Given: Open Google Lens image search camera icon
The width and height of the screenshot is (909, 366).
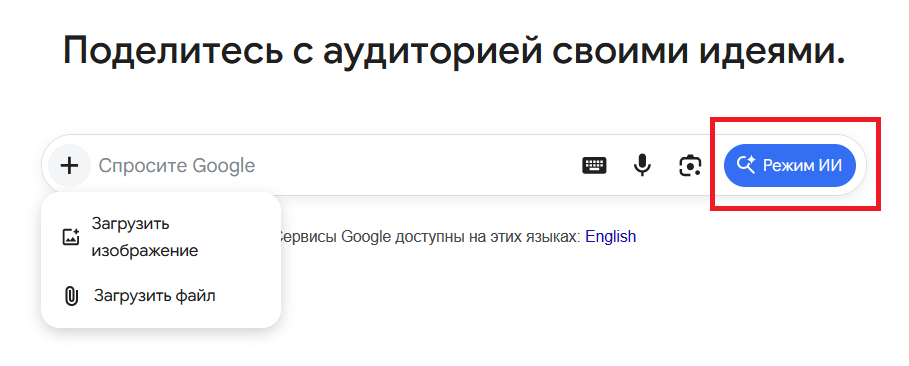Looking at the screenshot, I should pyautogui.click(x=690, y=166).
